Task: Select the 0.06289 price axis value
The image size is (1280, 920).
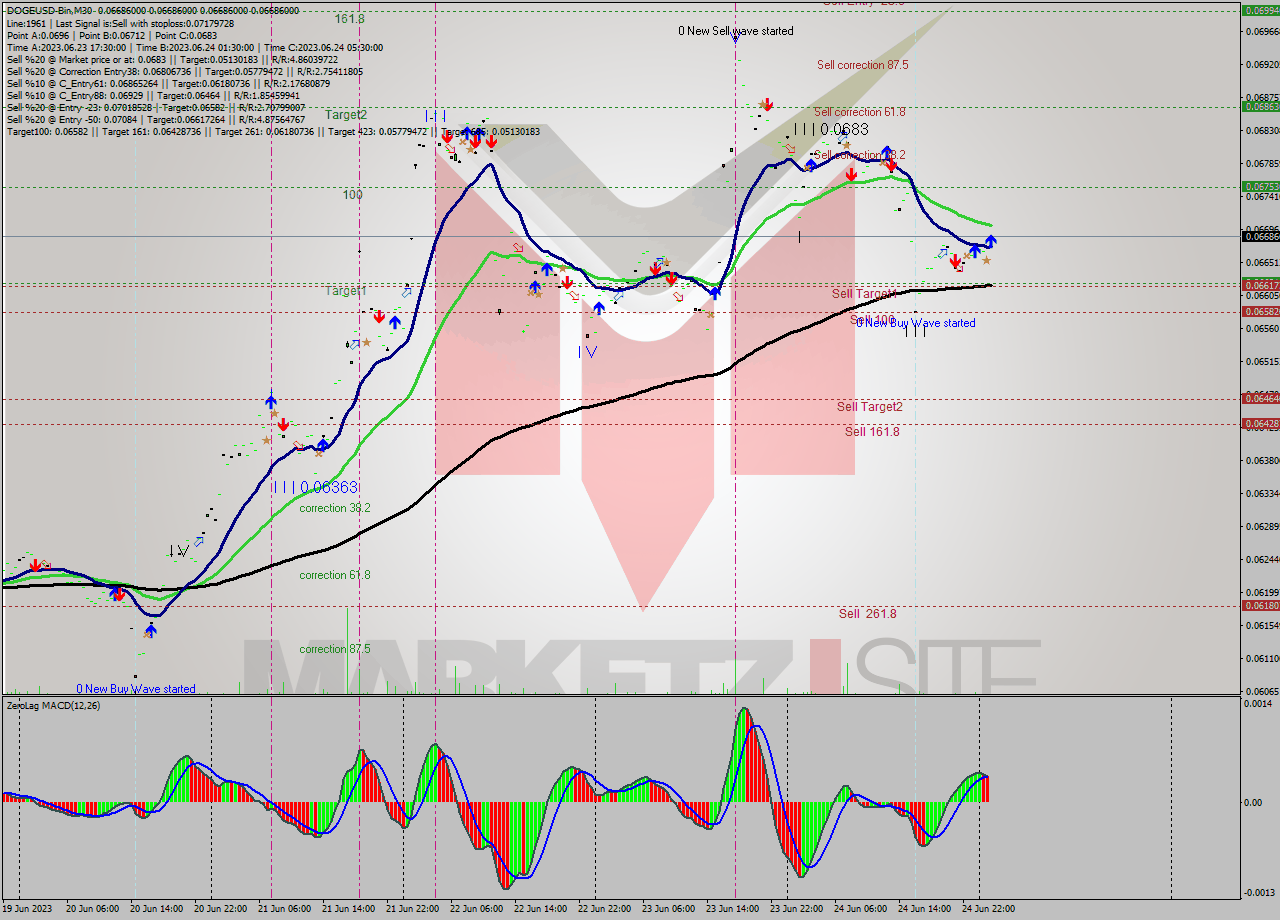Action: [x=1261, y=525]
